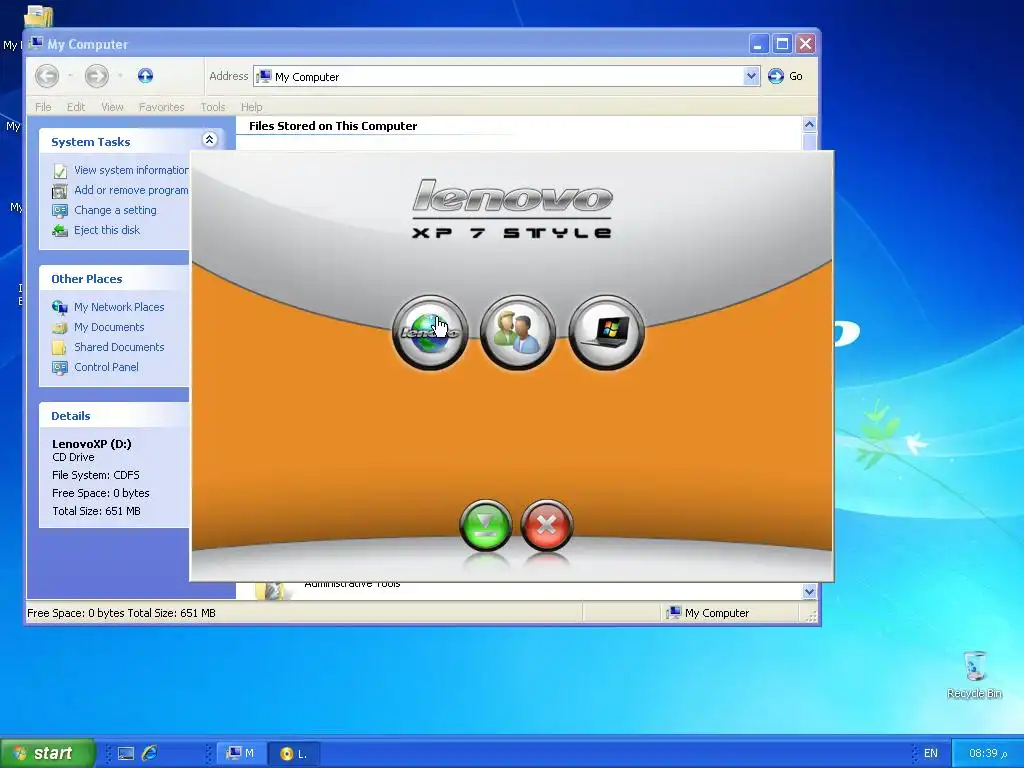Open Shared Documents link

[119, 347]
